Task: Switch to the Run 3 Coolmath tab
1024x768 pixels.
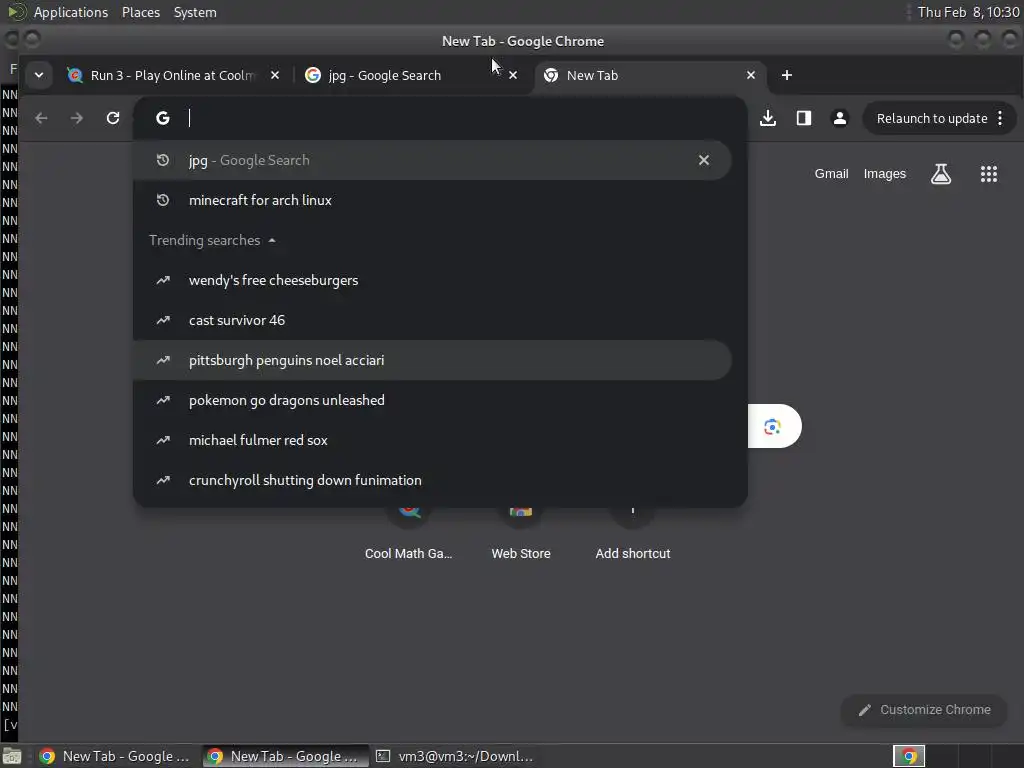Action: (x=173, y=75)
